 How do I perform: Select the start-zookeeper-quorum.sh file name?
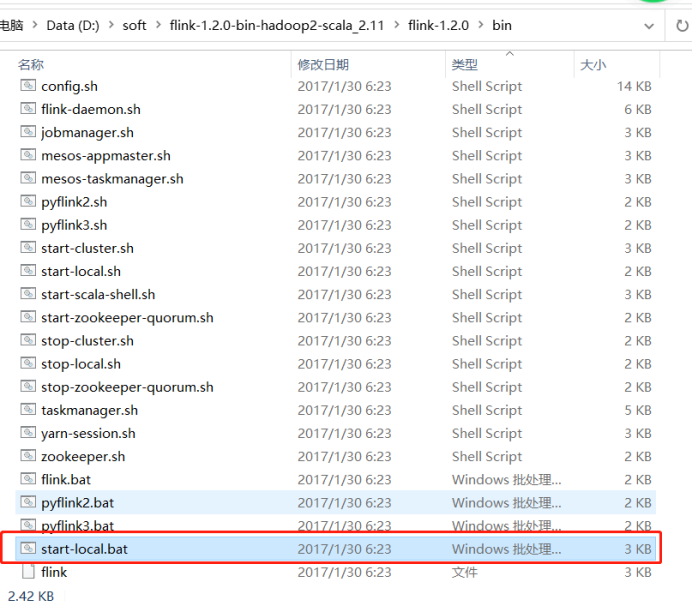tap(127, 318)
